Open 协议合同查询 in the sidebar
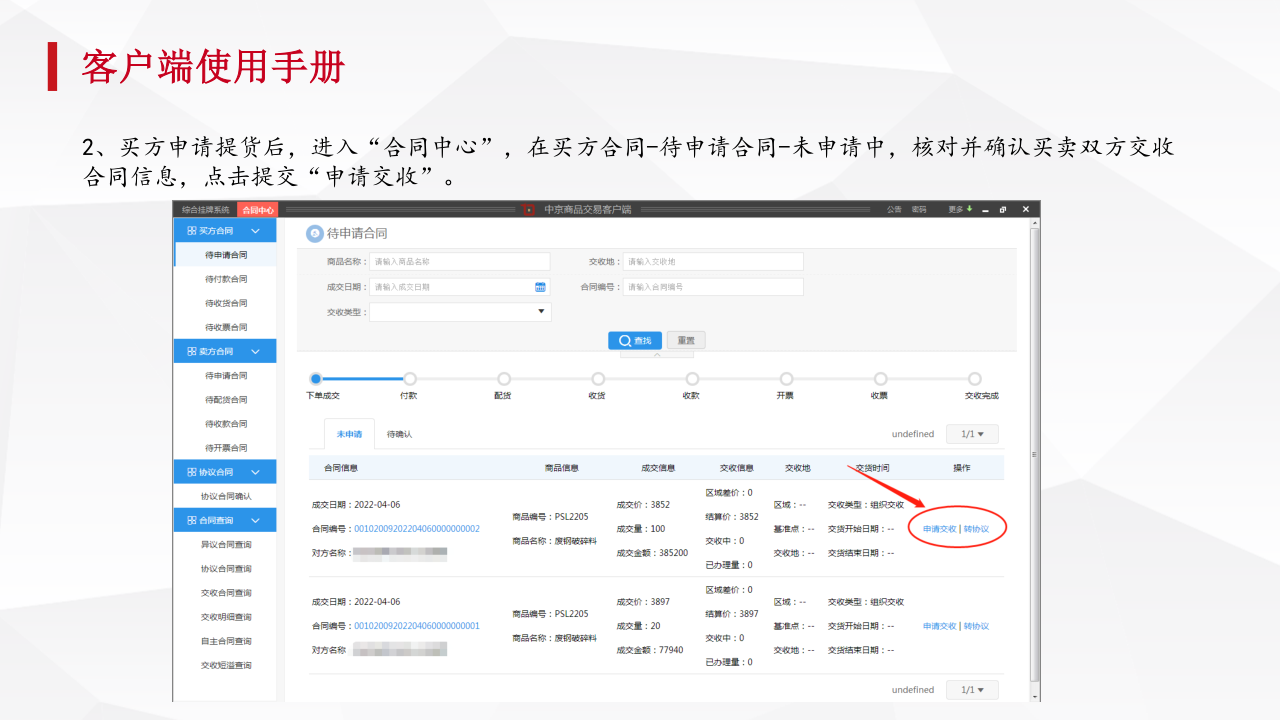Screen dimensions: 1280x720 (226, 569)
